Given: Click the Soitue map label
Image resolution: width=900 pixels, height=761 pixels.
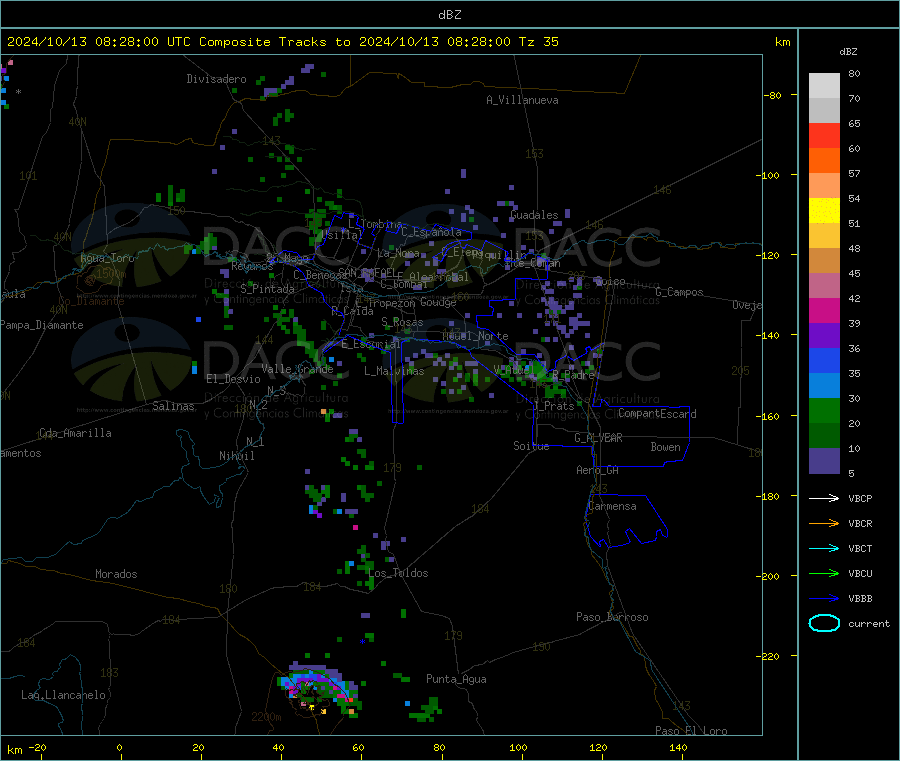Looking at the screenshot, I should point(531,446).
